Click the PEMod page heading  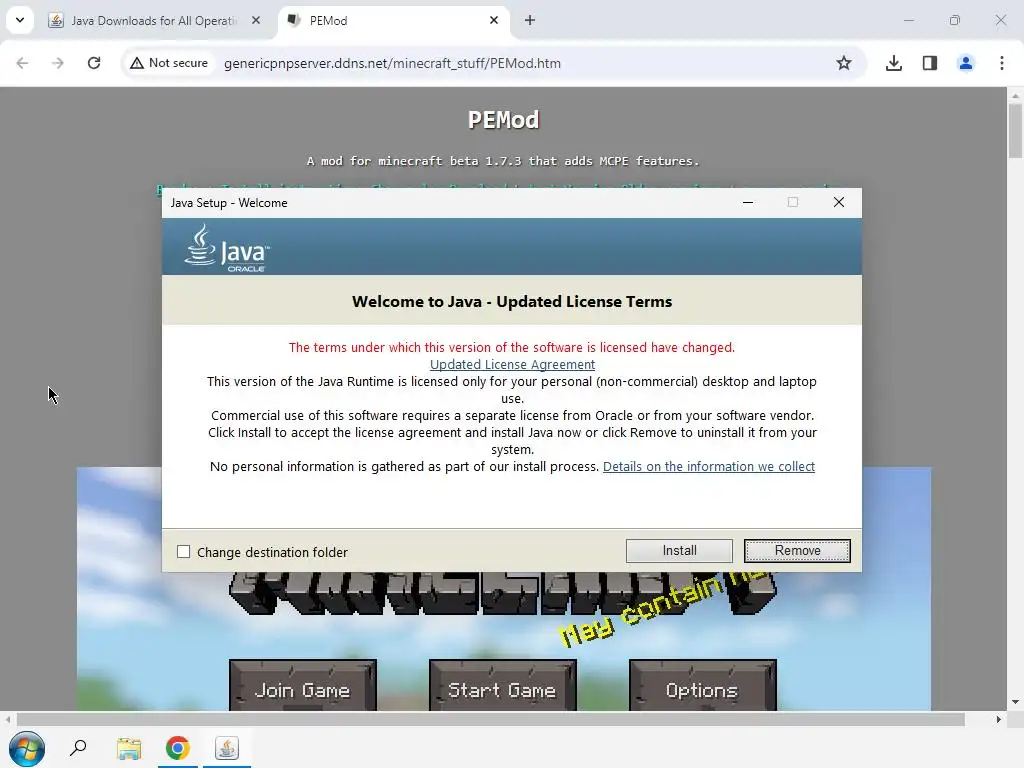(x=504, y=120)
